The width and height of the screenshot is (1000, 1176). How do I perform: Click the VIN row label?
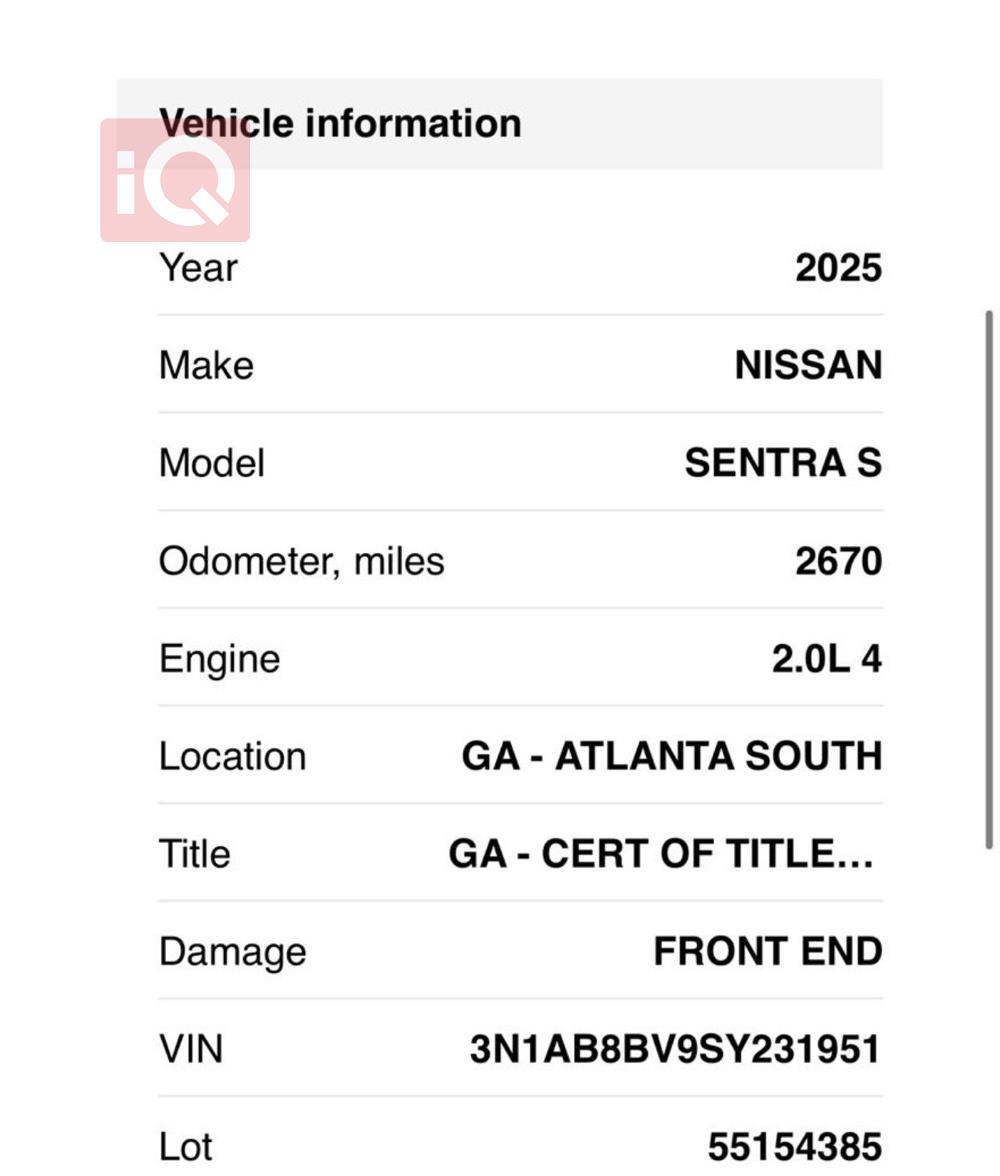[x=190, y=1049]
